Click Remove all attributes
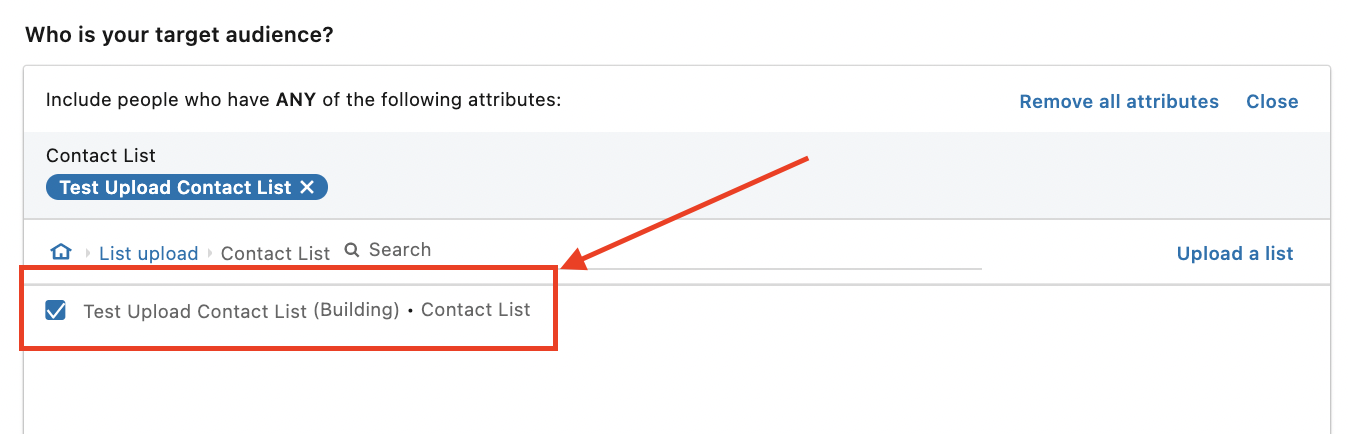The width and height of the screenshot is (1348, 434). [x=1119, y=101]
